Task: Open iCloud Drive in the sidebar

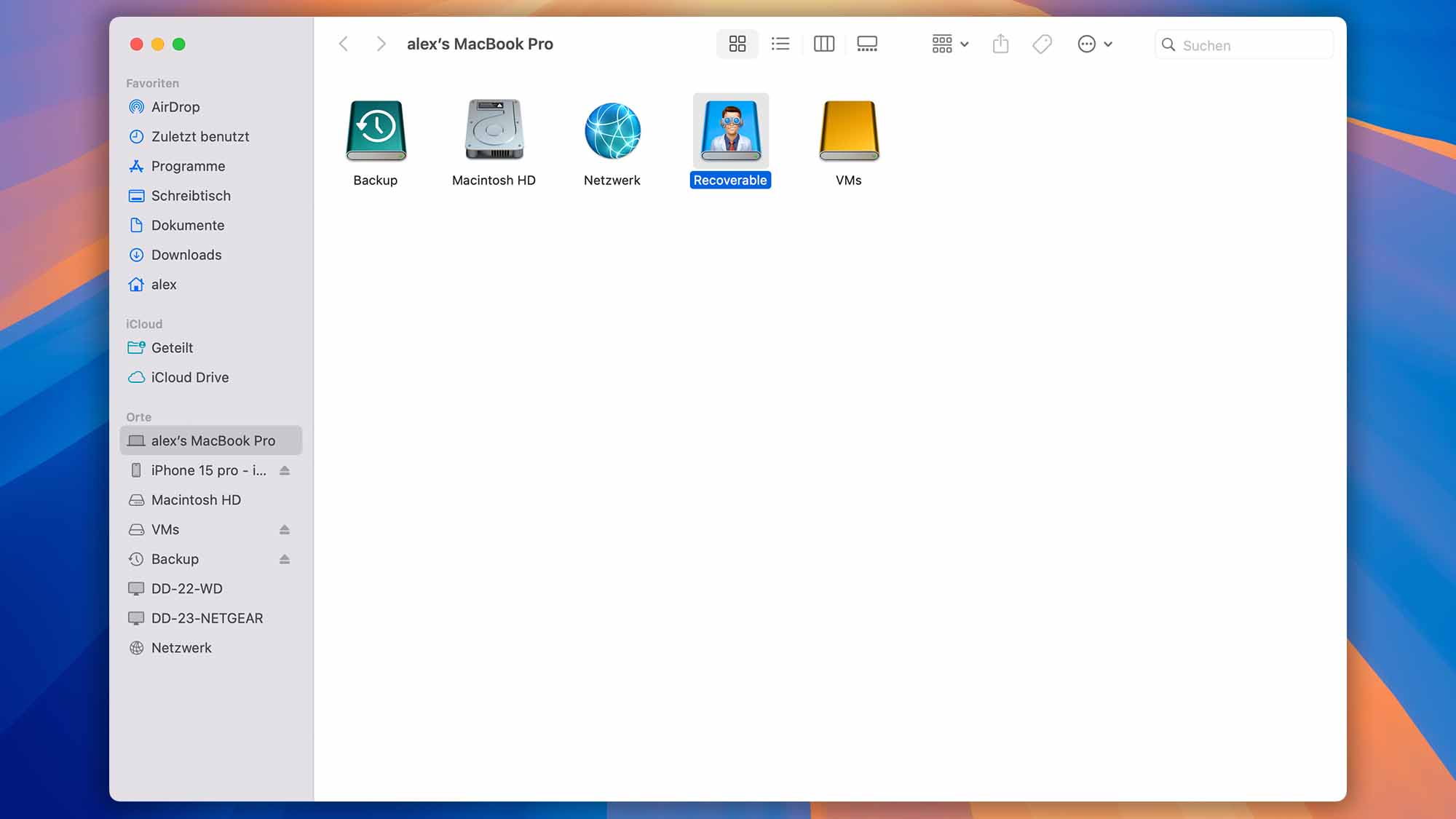Action: pyautogui.click(x=211, y=377)
